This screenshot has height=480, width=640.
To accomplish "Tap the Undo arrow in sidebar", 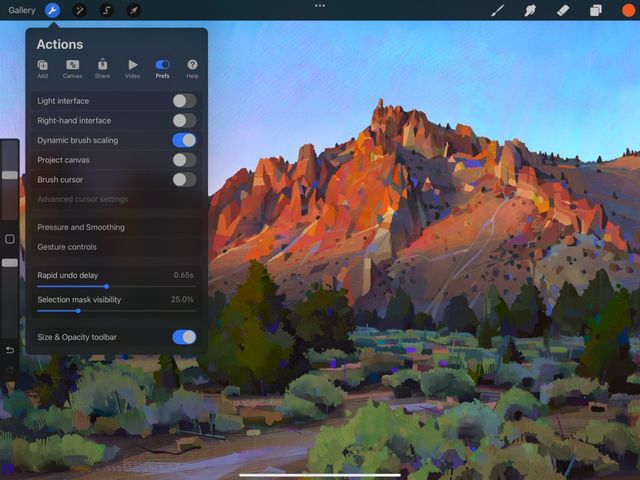I will click(10, 350).
